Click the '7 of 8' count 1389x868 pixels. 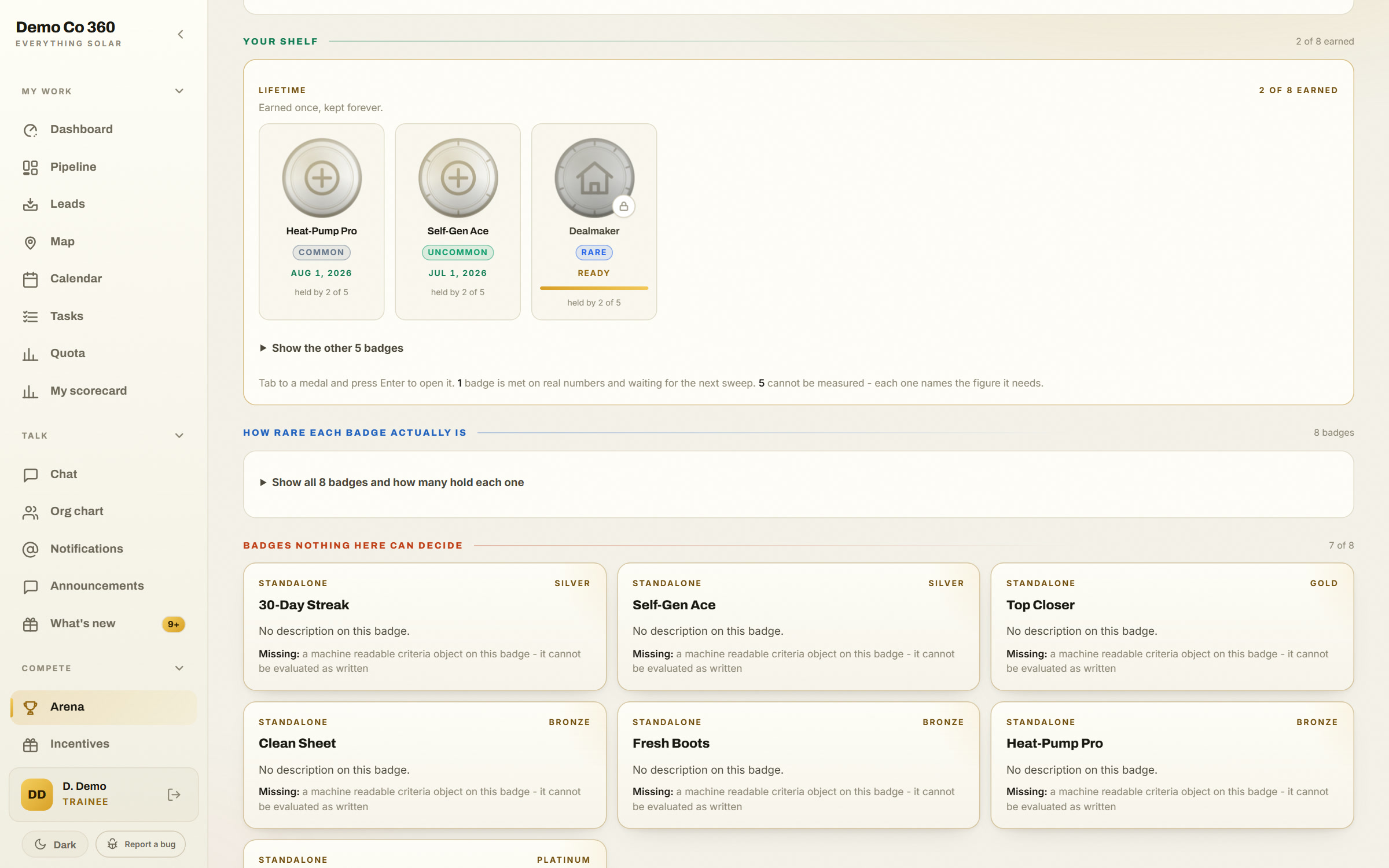[1342, 545]
